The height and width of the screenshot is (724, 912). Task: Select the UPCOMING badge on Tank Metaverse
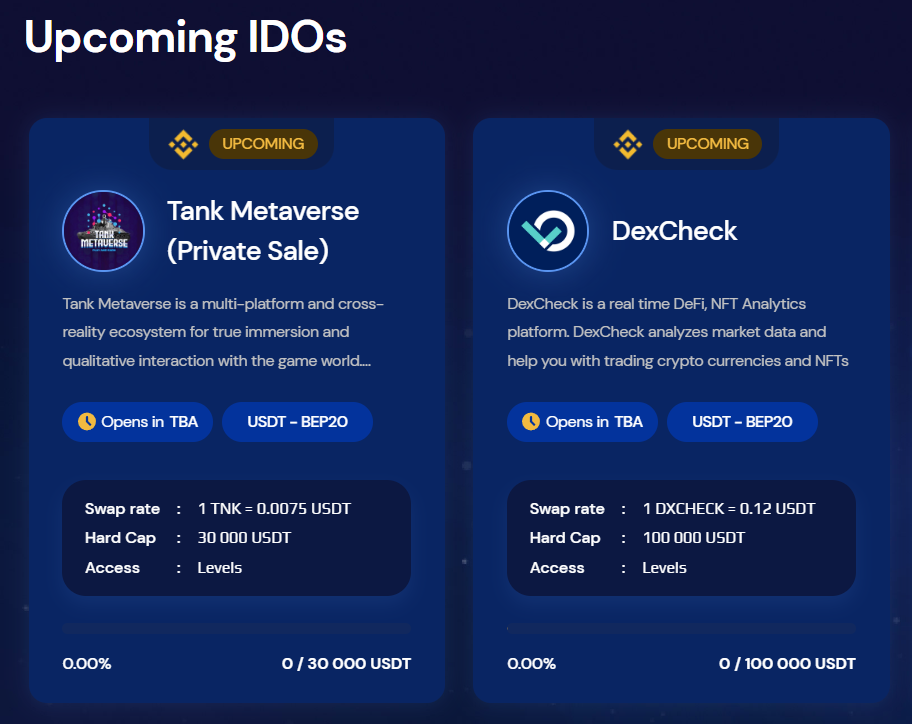pyautogui.click(x=263, y=144)
